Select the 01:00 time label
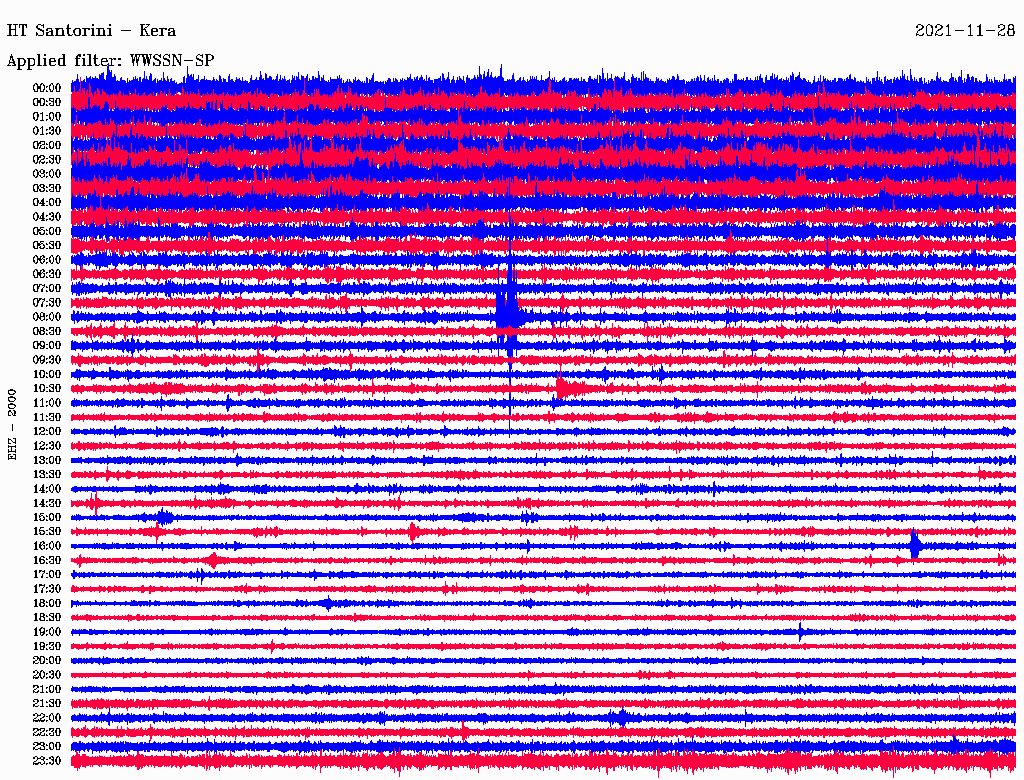This screenshot has width=1024, height=780. click(x=47, y=117)
